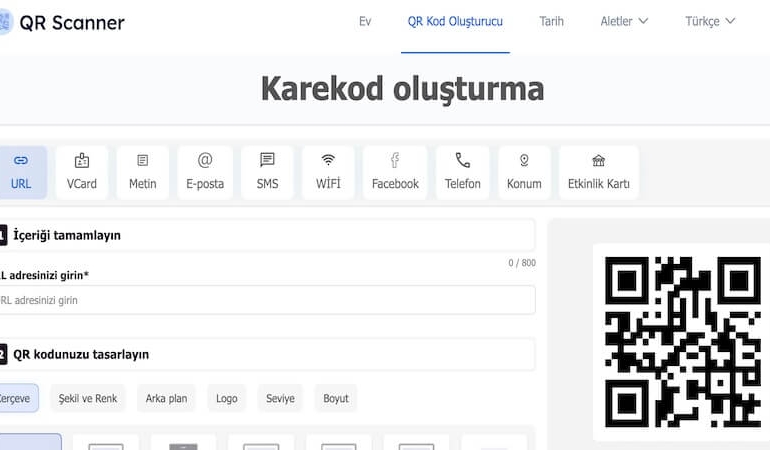Select the Konum map pin icon
The height and width of the screenshot is (450, 770).
tap(524, 160)
